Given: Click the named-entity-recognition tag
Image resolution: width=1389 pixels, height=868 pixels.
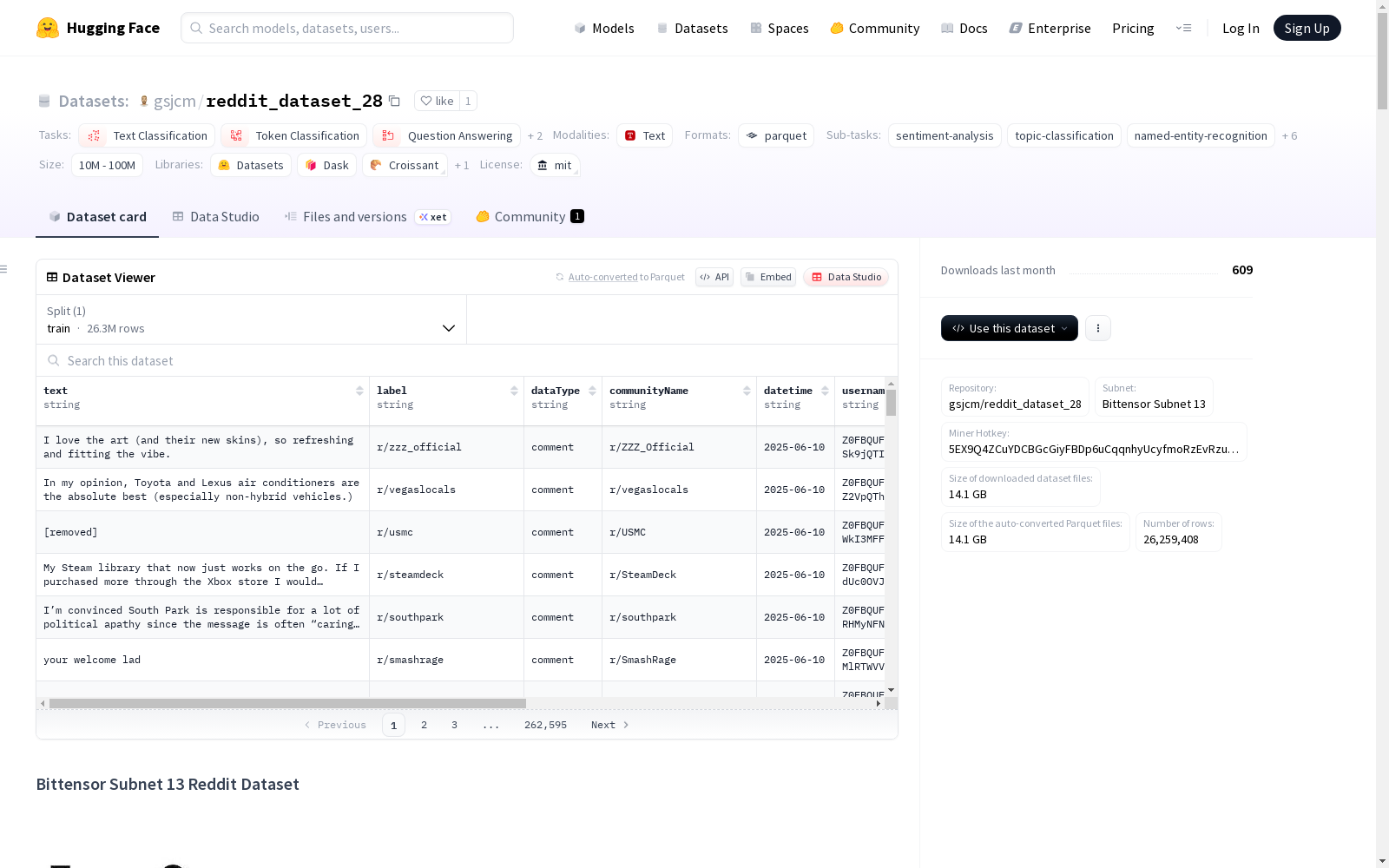Looking at the screenshot, I should tap(1201, 135).
